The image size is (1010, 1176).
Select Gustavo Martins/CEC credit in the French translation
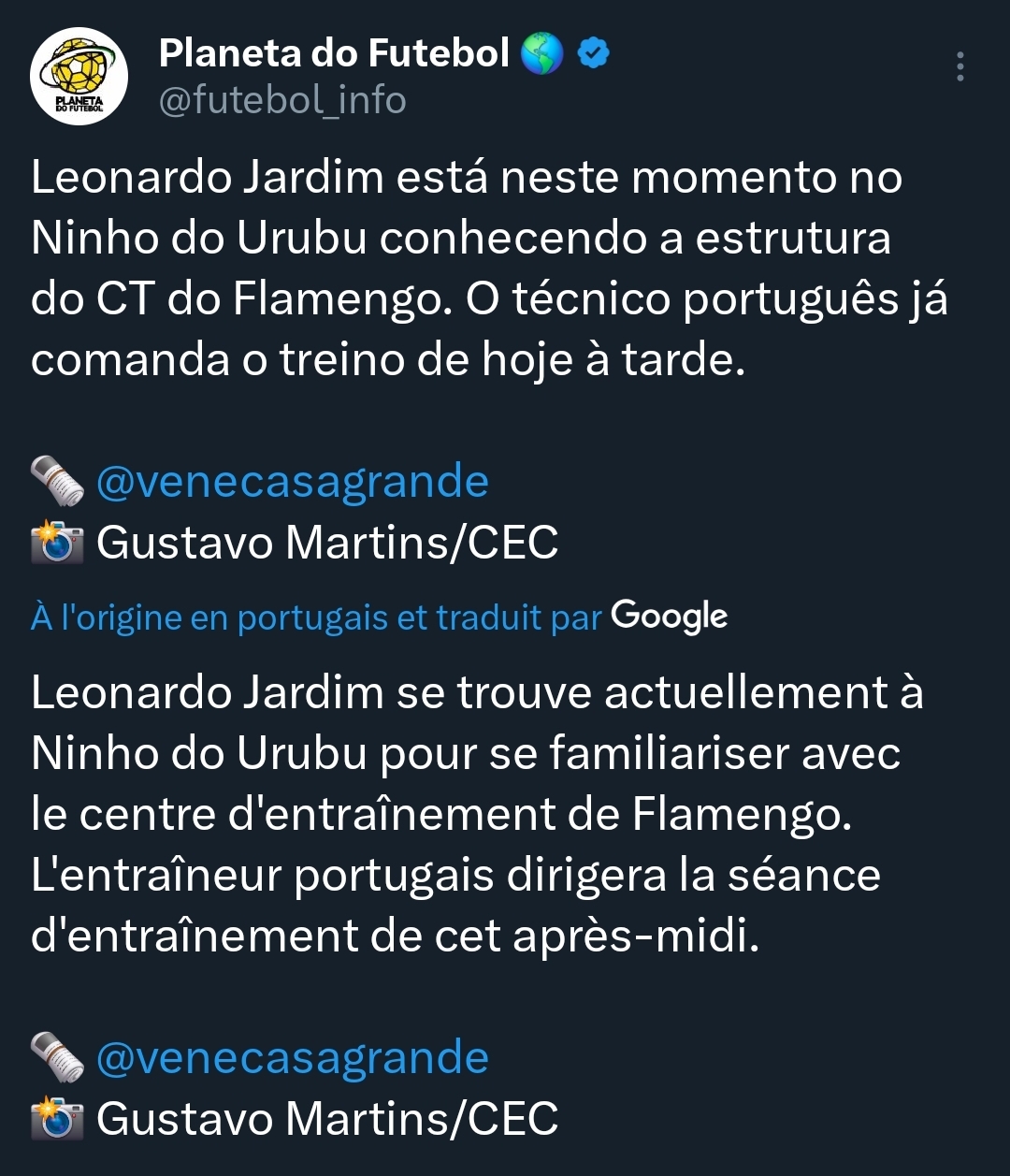coord(327,1119)
